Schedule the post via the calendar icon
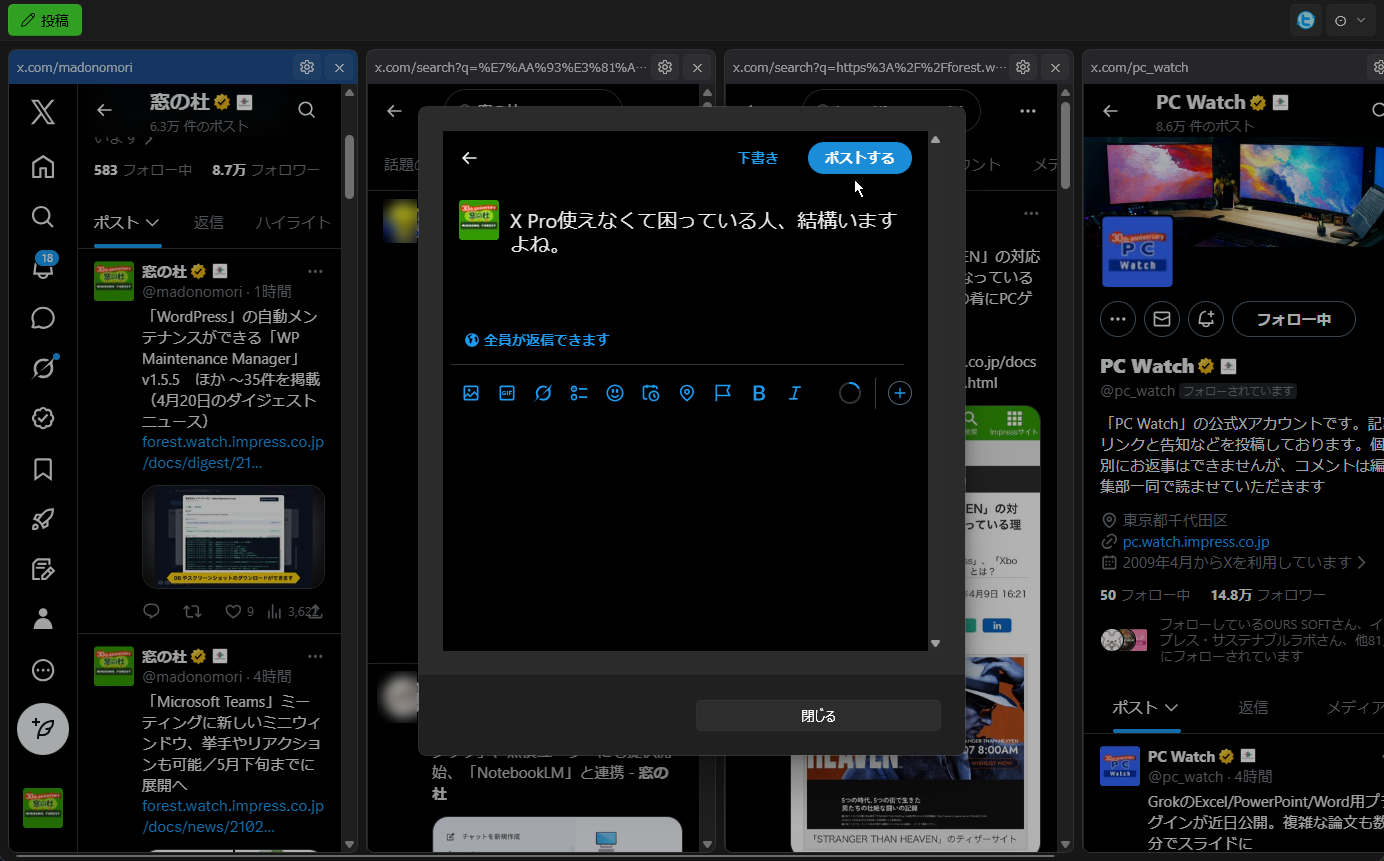 (650, 393)
